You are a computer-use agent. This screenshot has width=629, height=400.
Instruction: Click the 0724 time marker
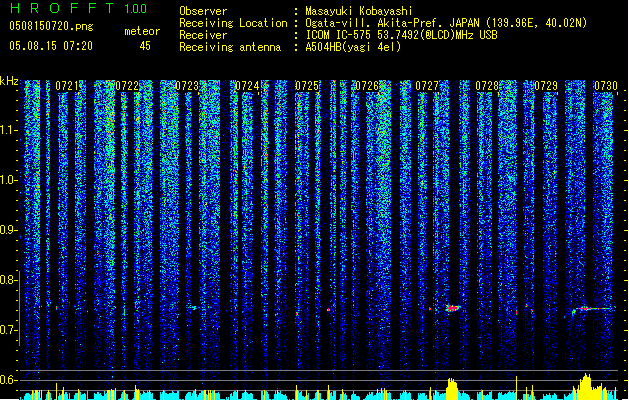coord(247,86)
